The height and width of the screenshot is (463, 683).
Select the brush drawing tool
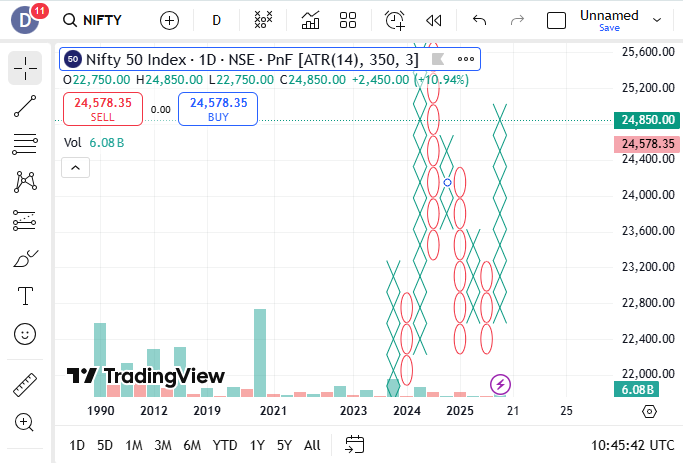25,258
